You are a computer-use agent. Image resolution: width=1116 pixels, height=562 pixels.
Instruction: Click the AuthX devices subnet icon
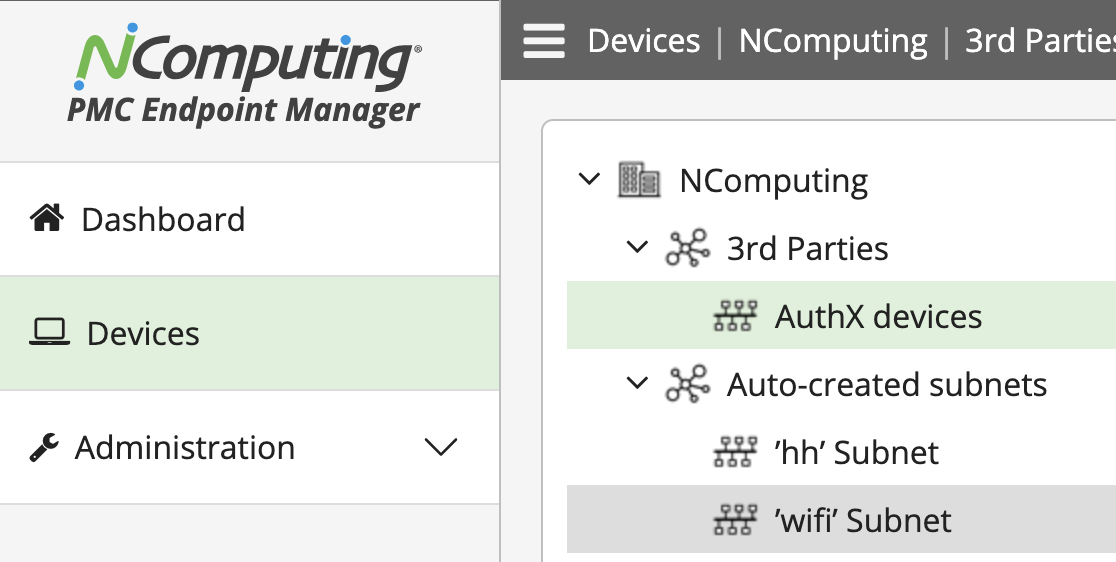coord(735,316)
